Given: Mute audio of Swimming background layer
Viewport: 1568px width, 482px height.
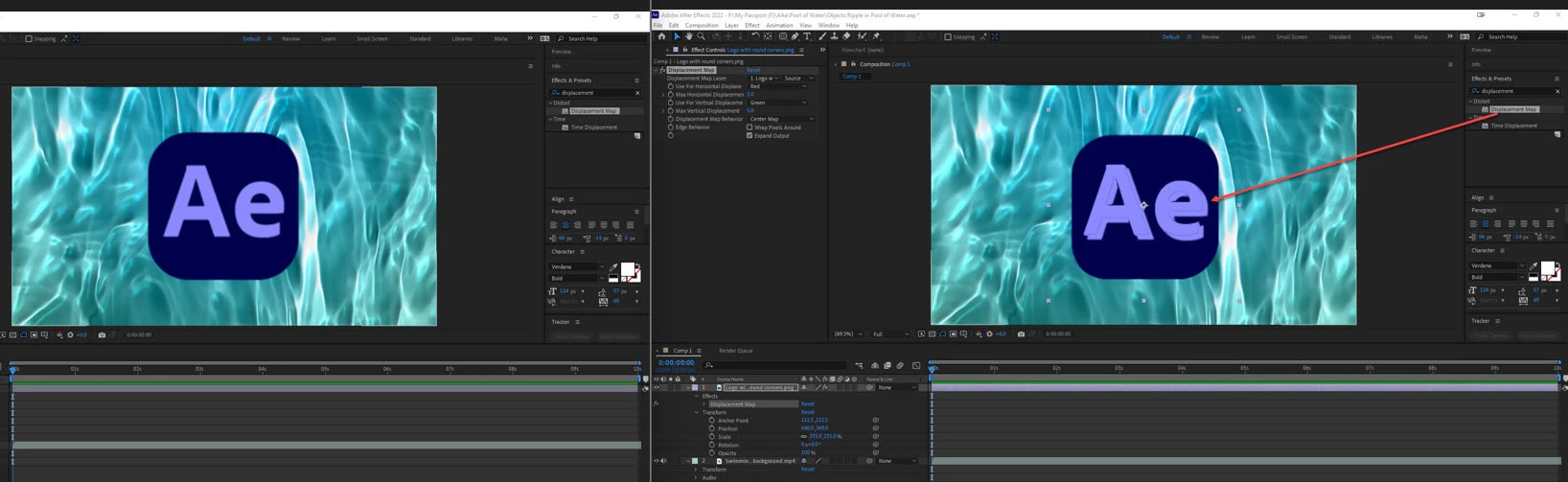Looking at the screenshot, I should point(663,461).
